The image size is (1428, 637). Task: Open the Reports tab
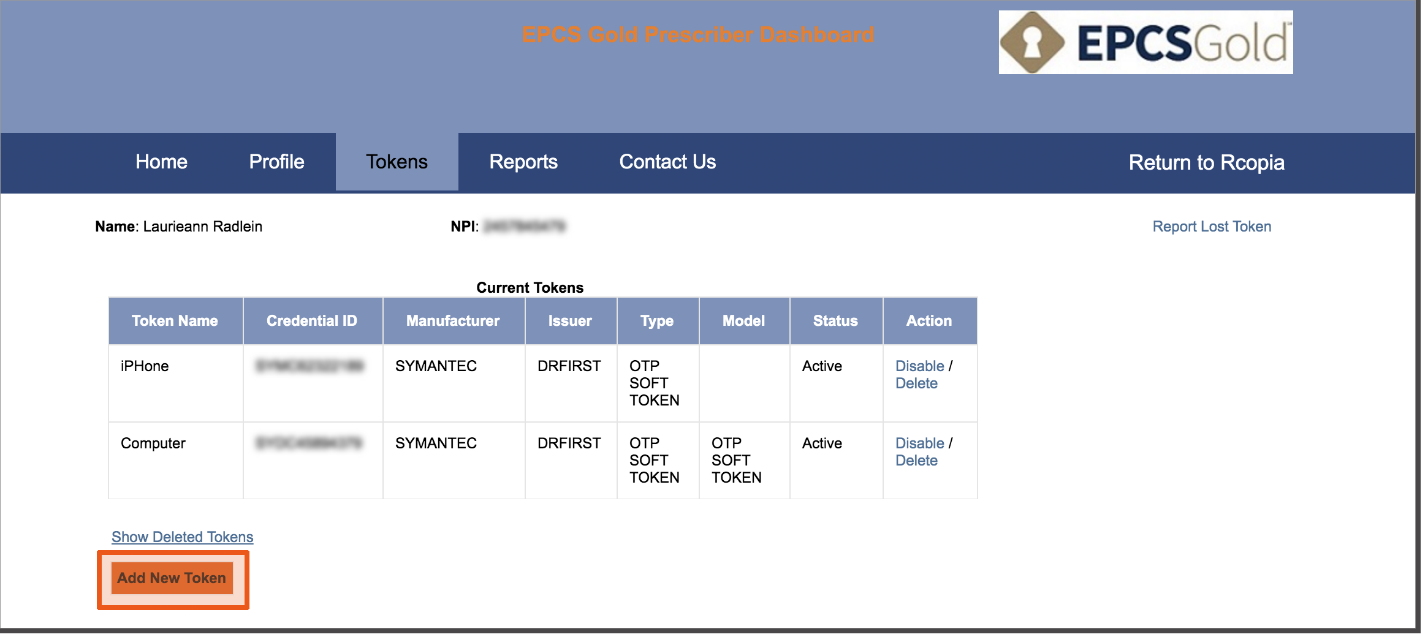click(x=523, y=162)
